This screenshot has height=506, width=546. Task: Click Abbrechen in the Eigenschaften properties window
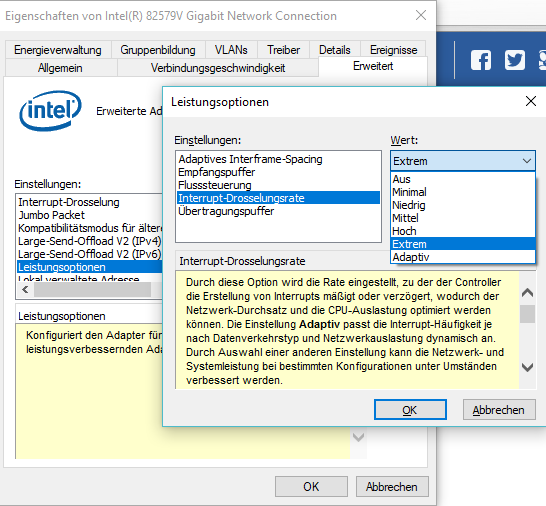pyautogui.click(x=392, y=486)
